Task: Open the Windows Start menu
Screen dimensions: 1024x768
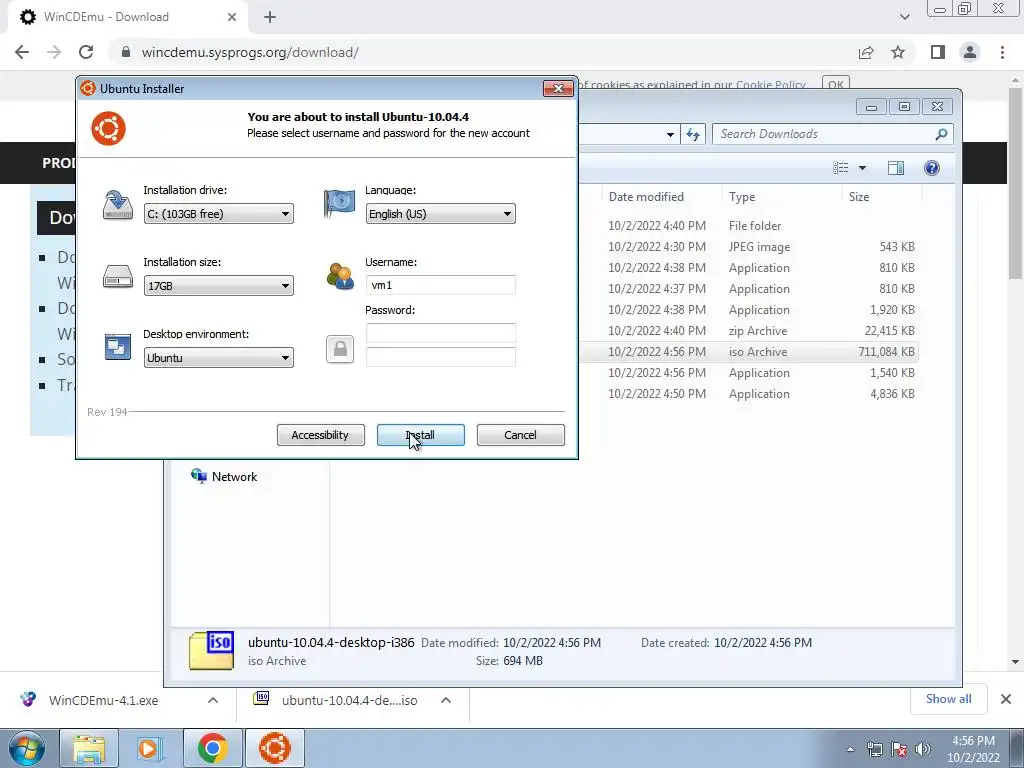Action: coord(26,748)
